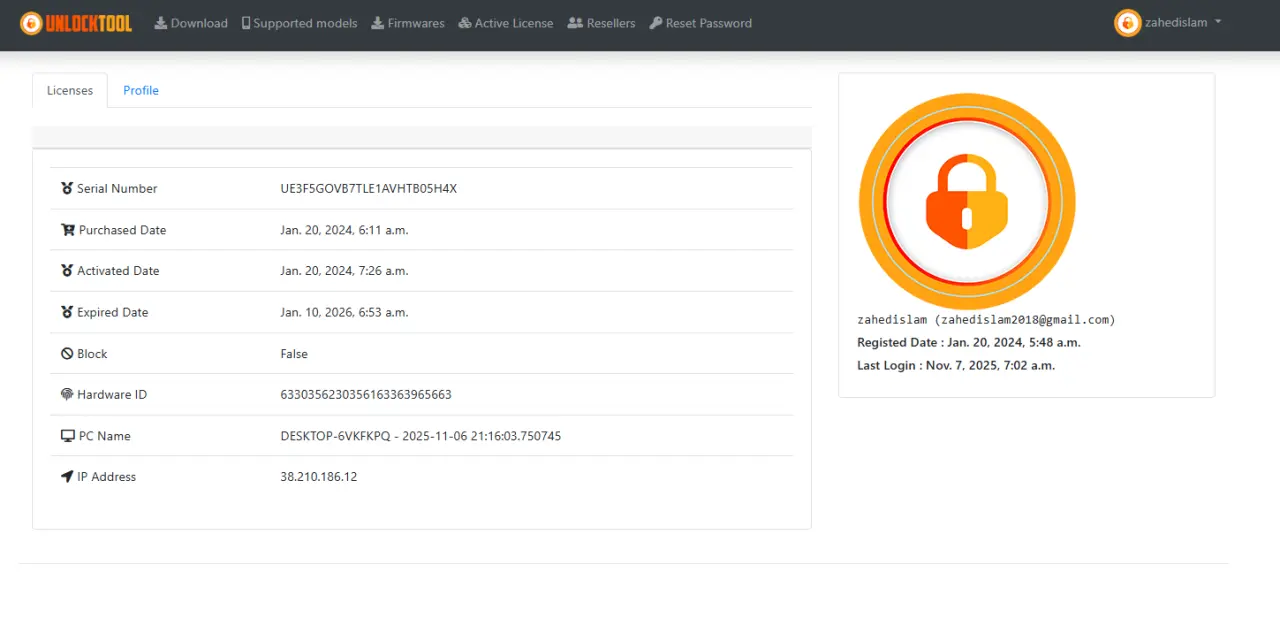1280x641 pixels.
Task: Click the Expired Date medal icon
Action: [67, 312]
